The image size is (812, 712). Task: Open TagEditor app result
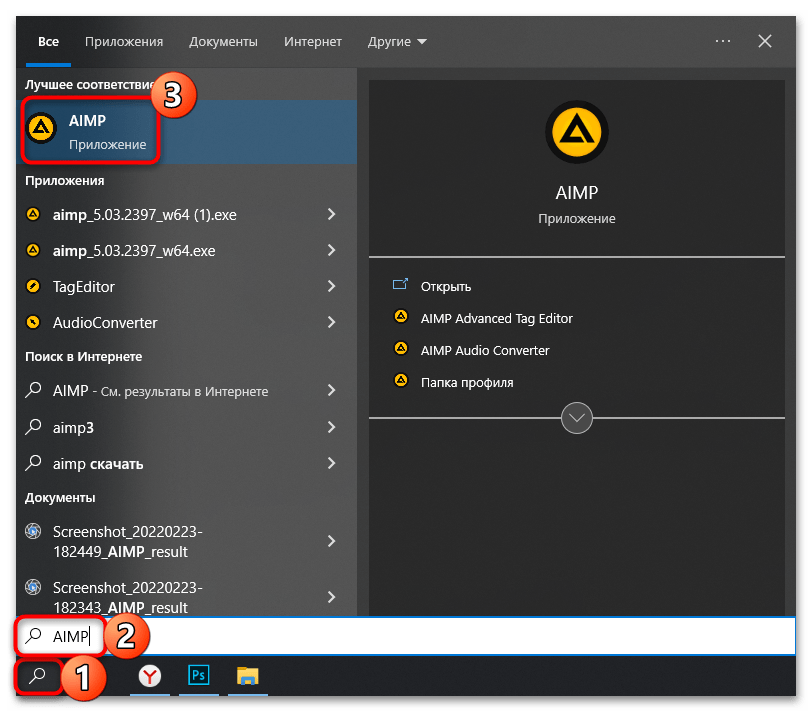[x=84, y=287]
